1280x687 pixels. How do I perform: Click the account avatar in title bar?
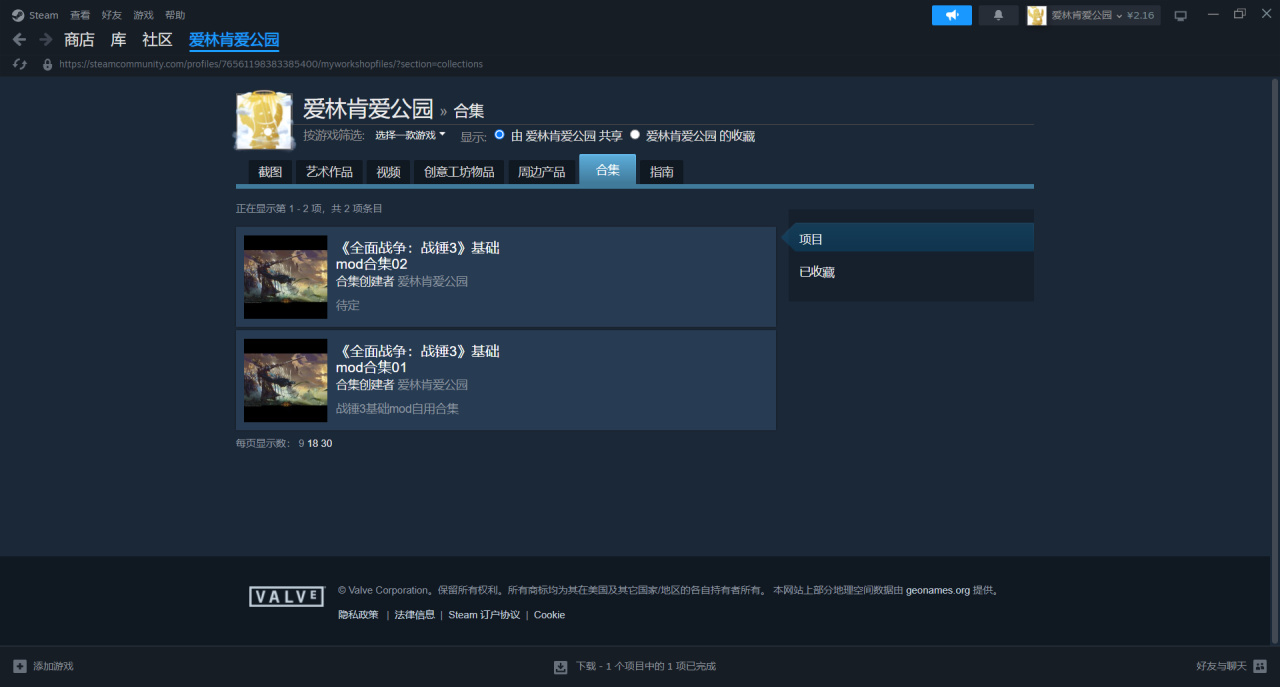click(x=1036, y=15)
